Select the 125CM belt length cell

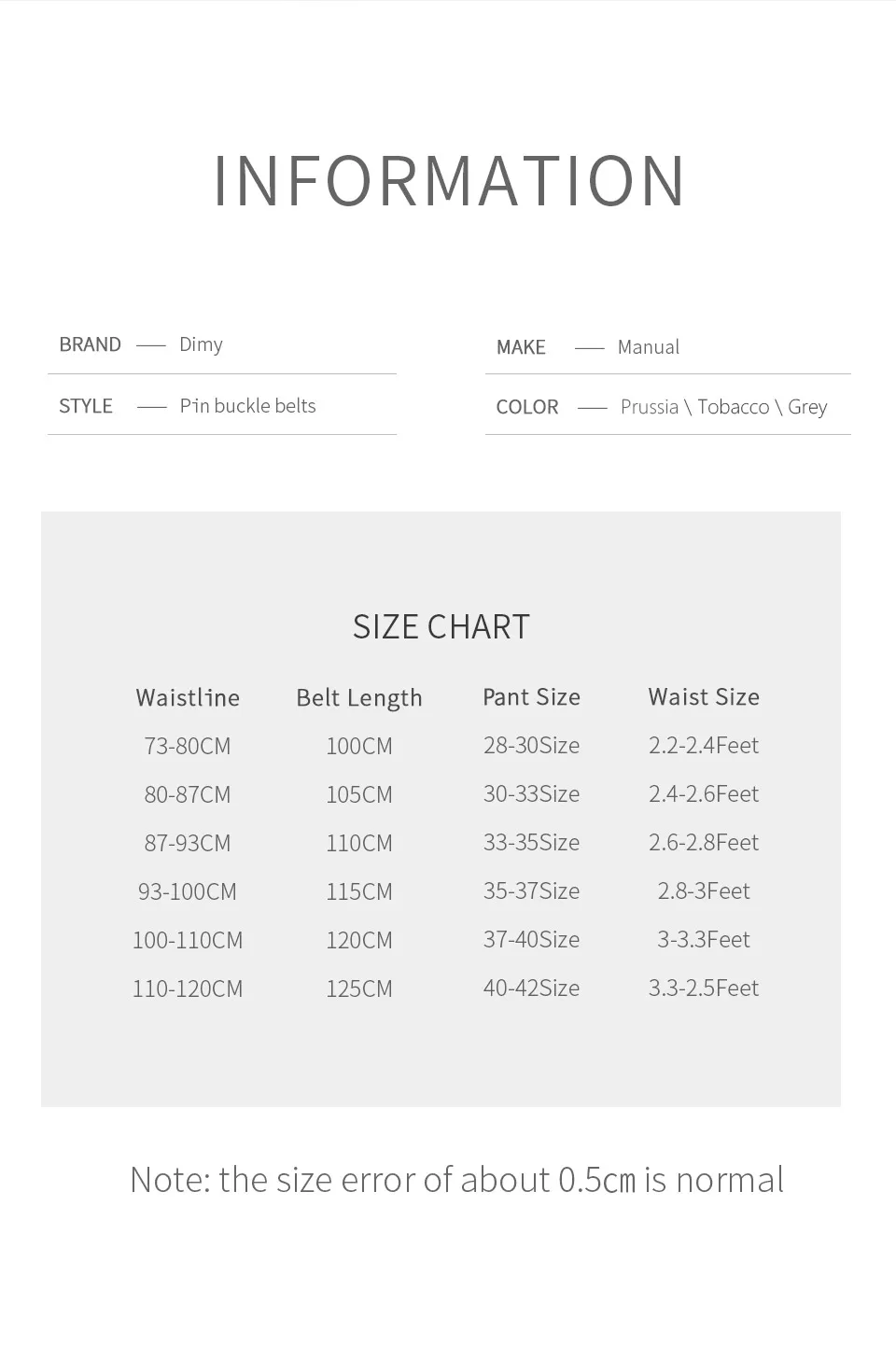click(359, 989)
